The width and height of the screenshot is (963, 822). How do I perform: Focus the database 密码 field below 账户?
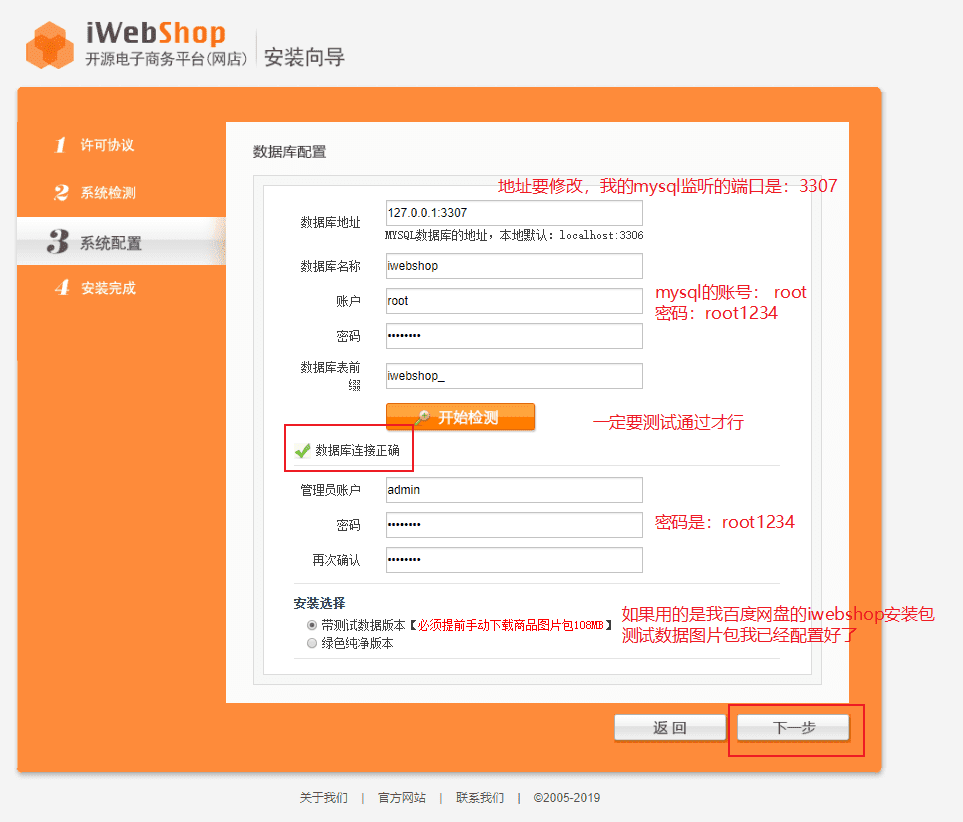point(514,336)
